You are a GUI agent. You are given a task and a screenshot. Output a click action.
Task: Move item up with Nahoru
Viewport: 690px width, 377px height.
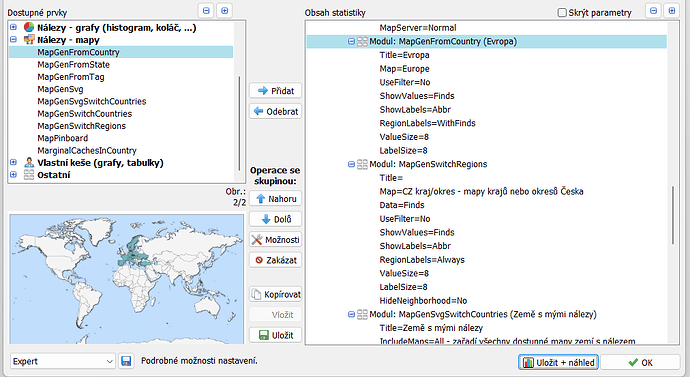tap(275, 198)
